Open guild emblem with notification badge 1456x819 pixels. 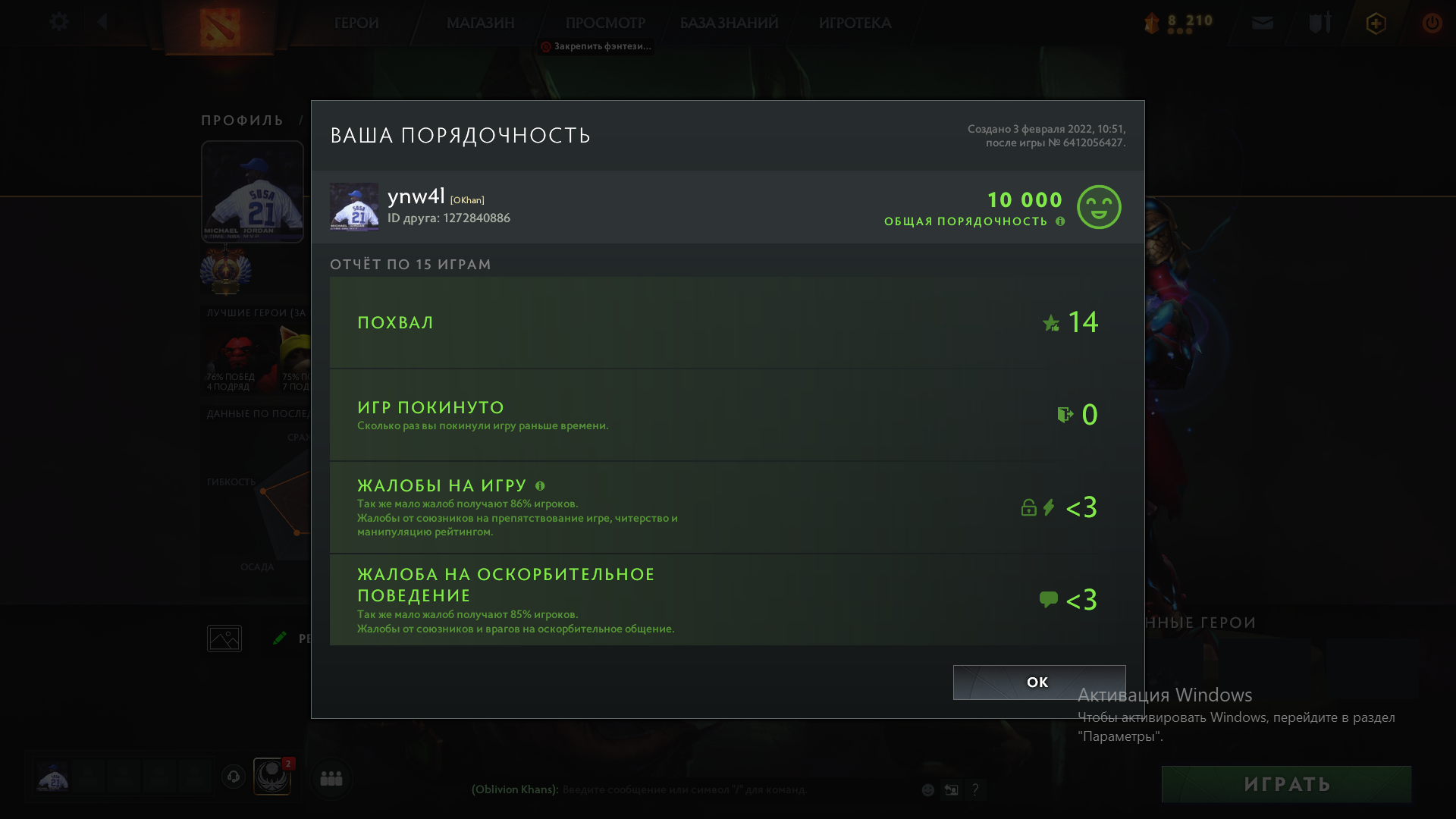click(272, 777)
